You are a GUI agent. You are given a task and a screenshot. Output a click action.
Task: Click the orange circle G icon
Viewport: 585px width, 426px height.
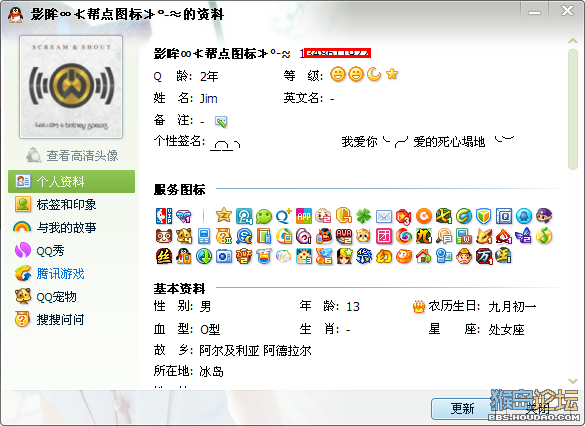point(424,216)
